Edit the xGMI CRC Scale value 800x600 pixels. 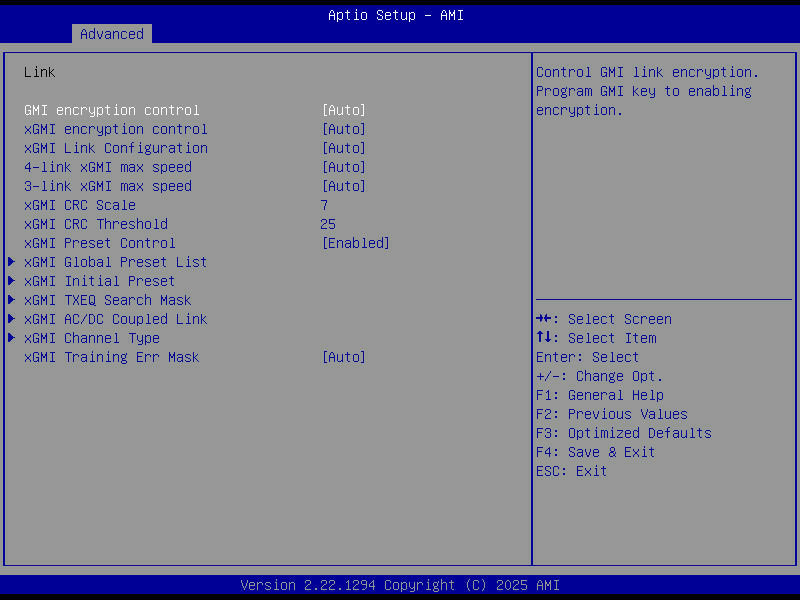[324, 204]
